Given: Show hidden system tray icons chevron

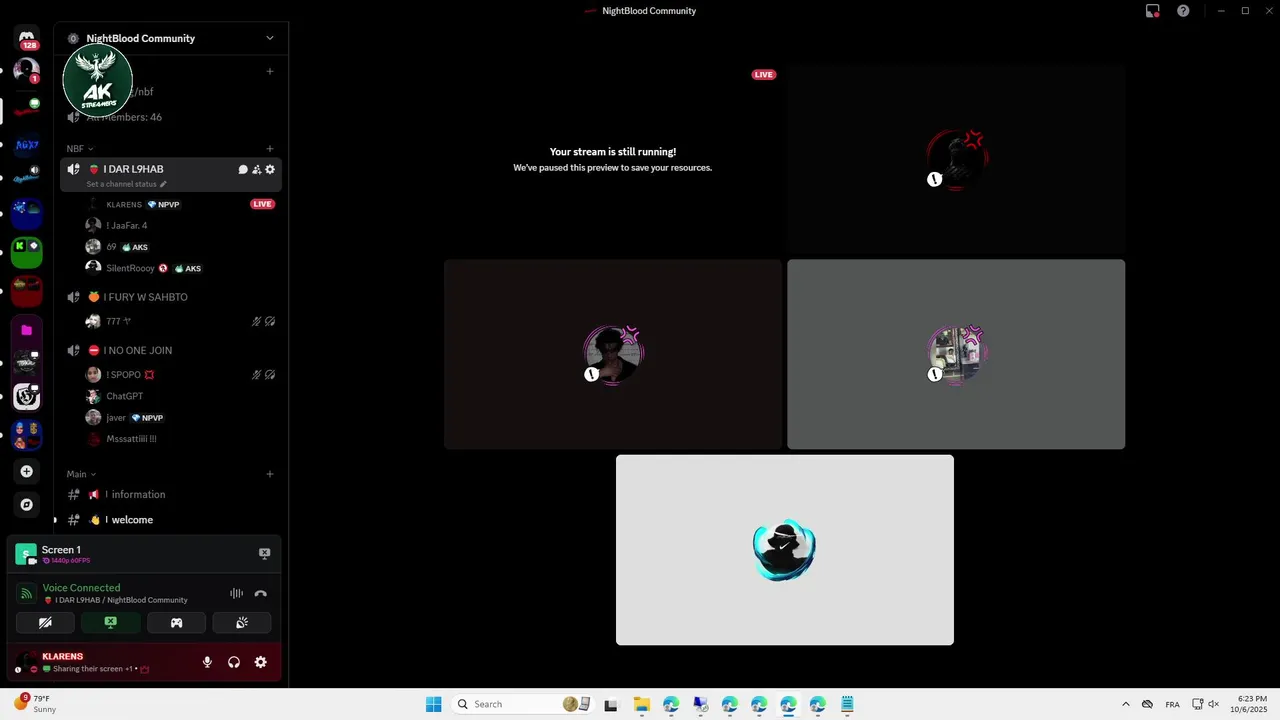Looking at the screenshot, I should 1126,704.
